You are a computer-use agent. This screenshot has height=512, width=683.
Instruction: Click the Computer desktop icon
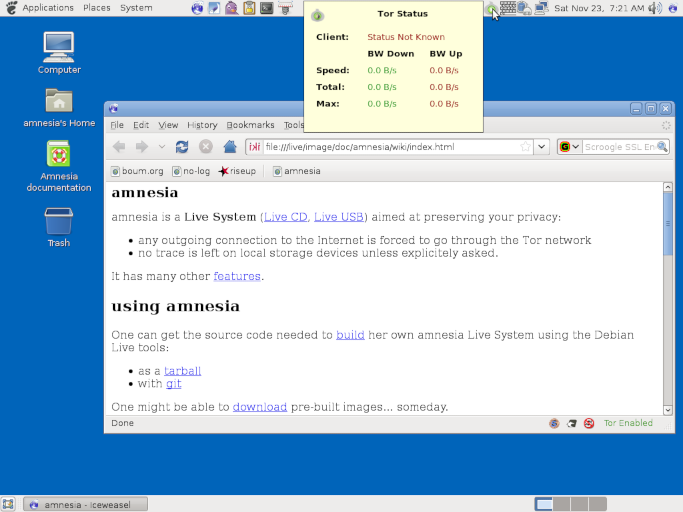59,46
